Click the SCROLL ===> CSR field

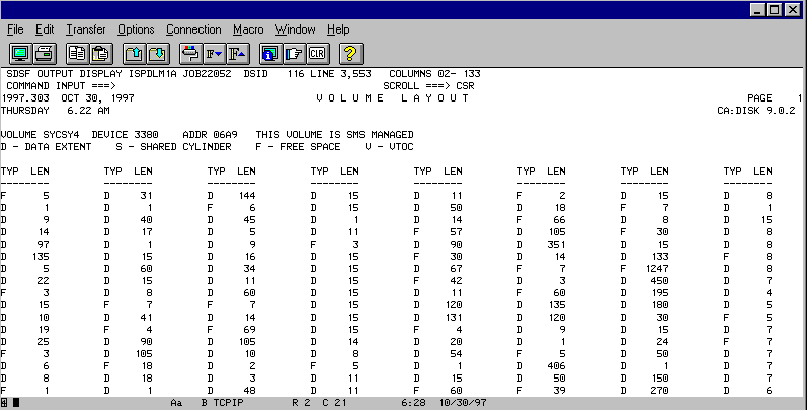point(429,85)
